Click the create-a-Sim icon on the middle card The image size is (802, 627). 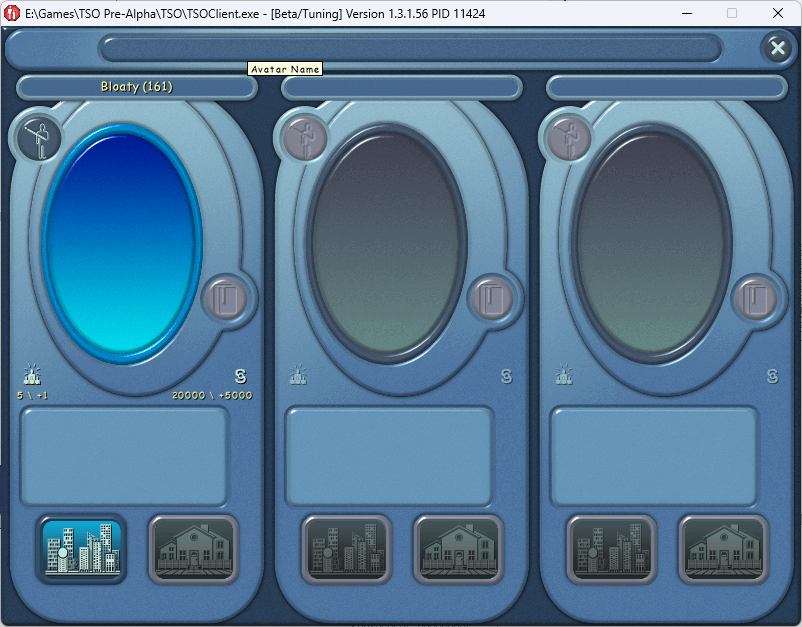[x=305, y=138]
